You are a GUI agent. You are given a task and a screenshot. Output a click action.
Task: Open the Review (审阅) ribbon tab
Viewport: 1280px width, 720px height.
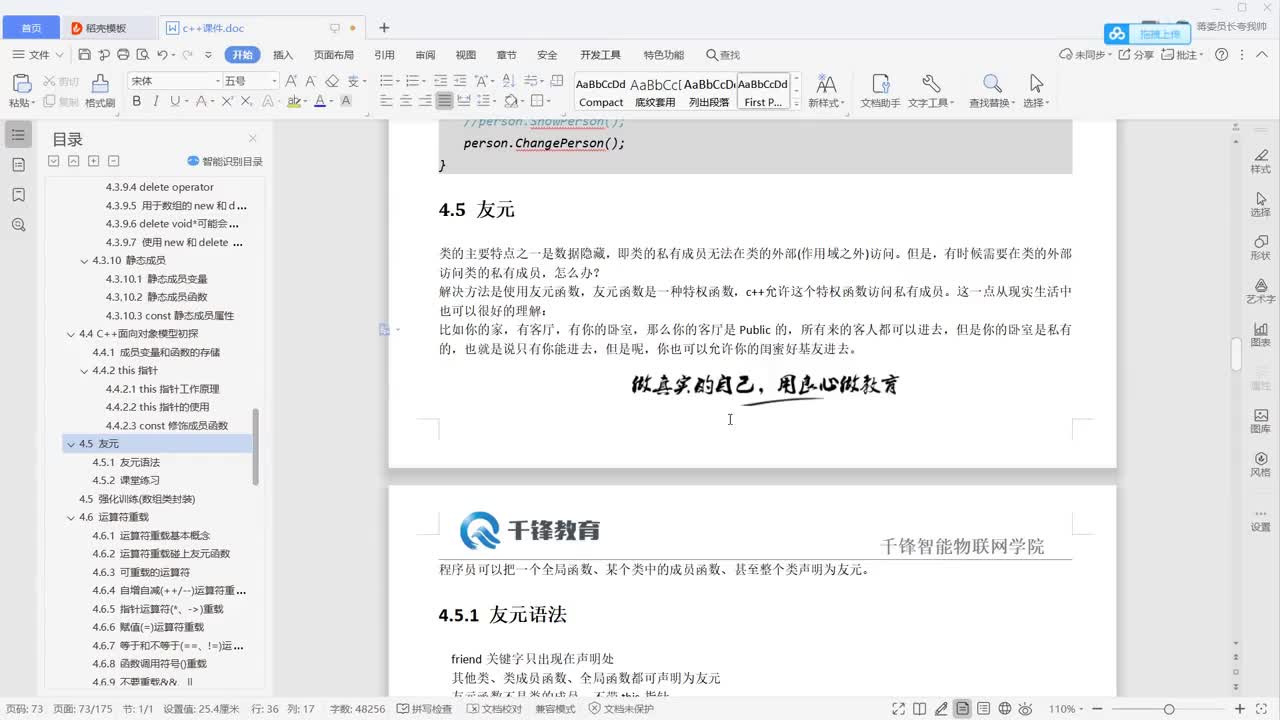point(425,55)
